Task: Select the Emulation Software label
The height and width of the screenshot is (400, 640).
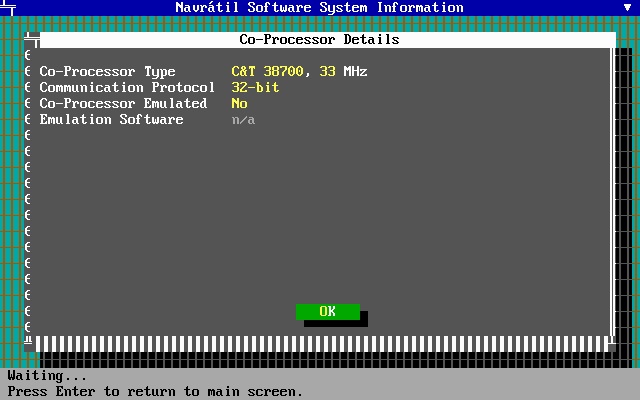Action: (x=111, y=120)
